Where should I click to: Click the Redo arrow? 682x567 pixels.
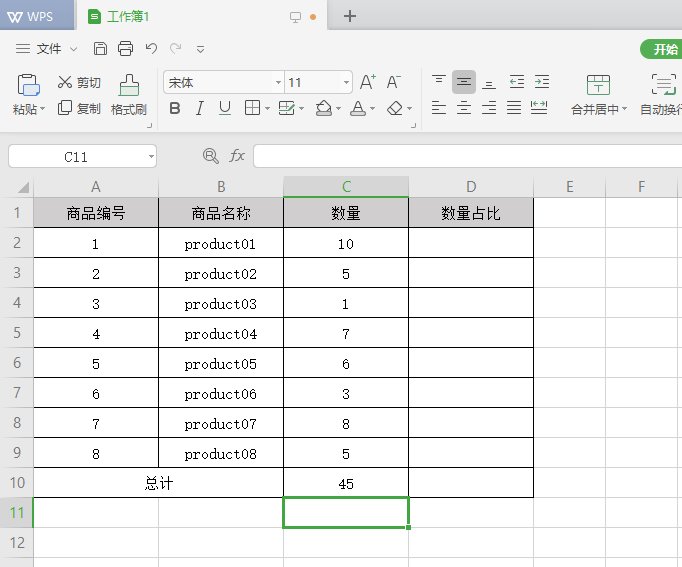(176, 48)
